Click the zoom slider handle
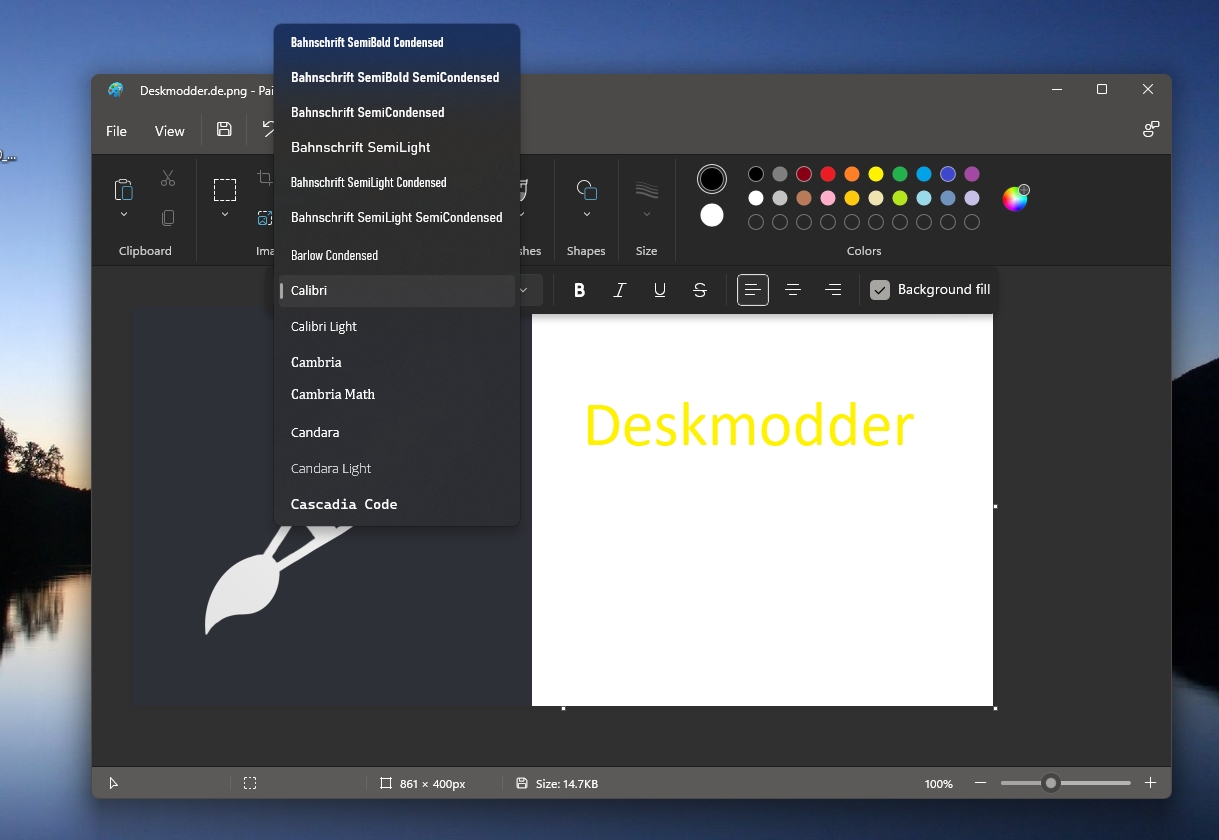Image resolution: width=1219 pixels, height=840 pixels. [x=1050, y=783]
